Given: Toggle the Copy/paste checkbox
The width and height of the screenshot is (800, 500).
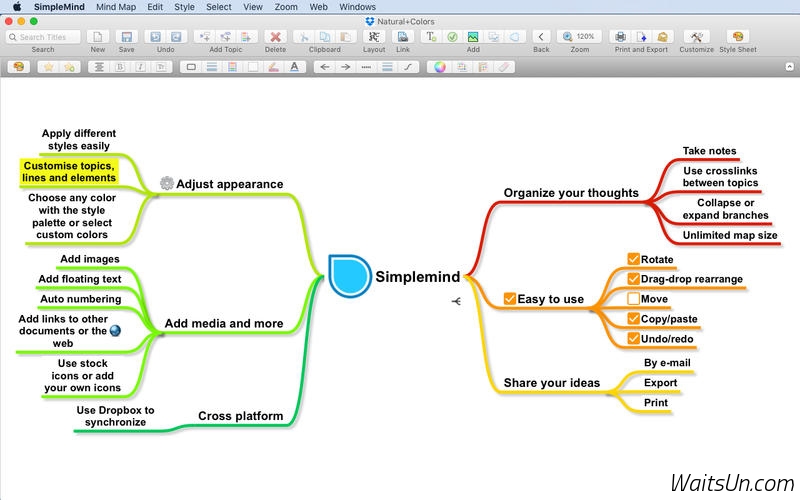Looking at the screenshot, I should coord(633,318).
